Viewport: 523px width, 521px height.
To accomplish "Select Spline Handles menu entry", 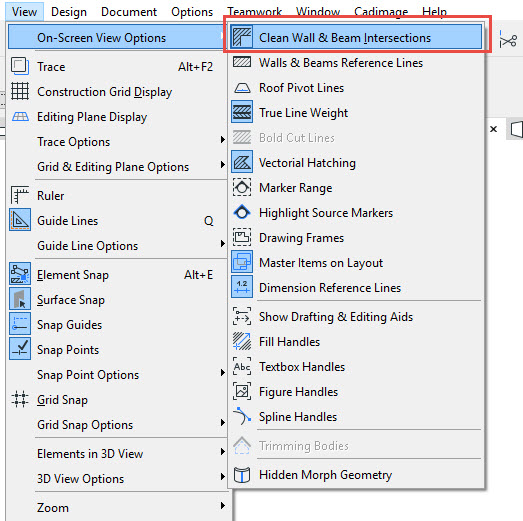I will coord(356,417).
